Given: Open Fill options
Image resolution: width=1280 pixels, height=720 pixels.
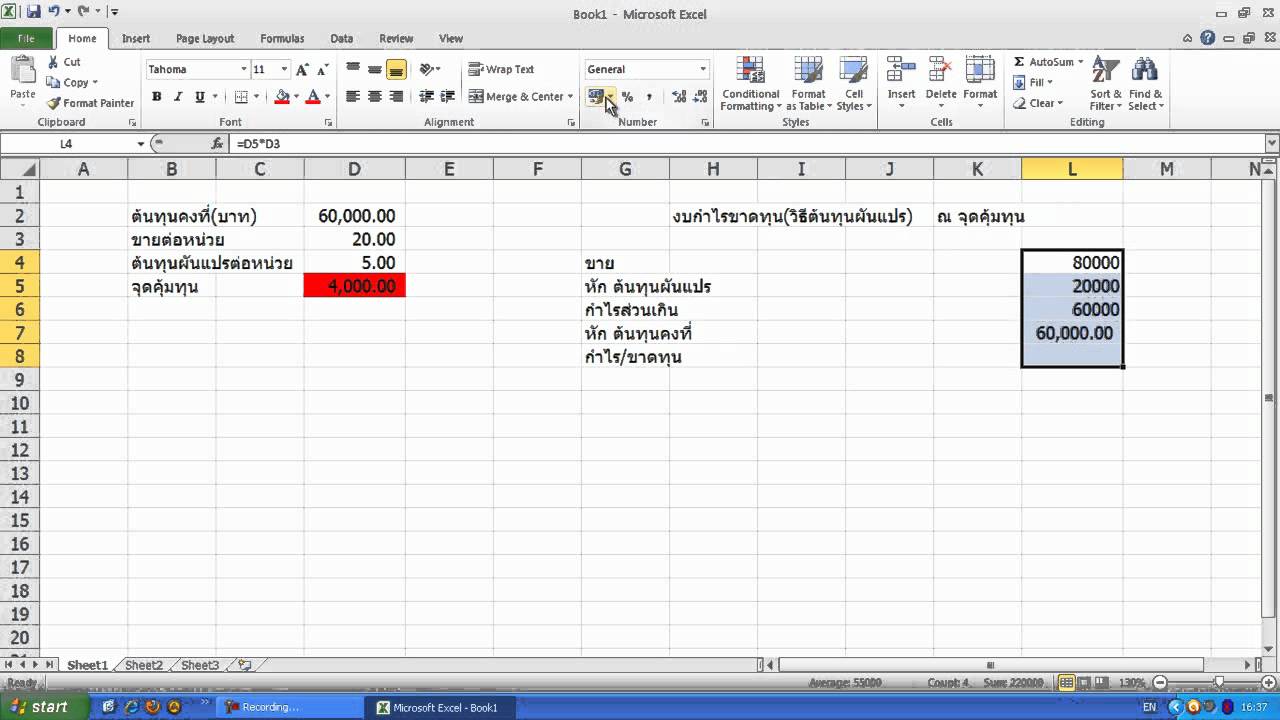Looking at the screenshot, I should click(1033, 82).
